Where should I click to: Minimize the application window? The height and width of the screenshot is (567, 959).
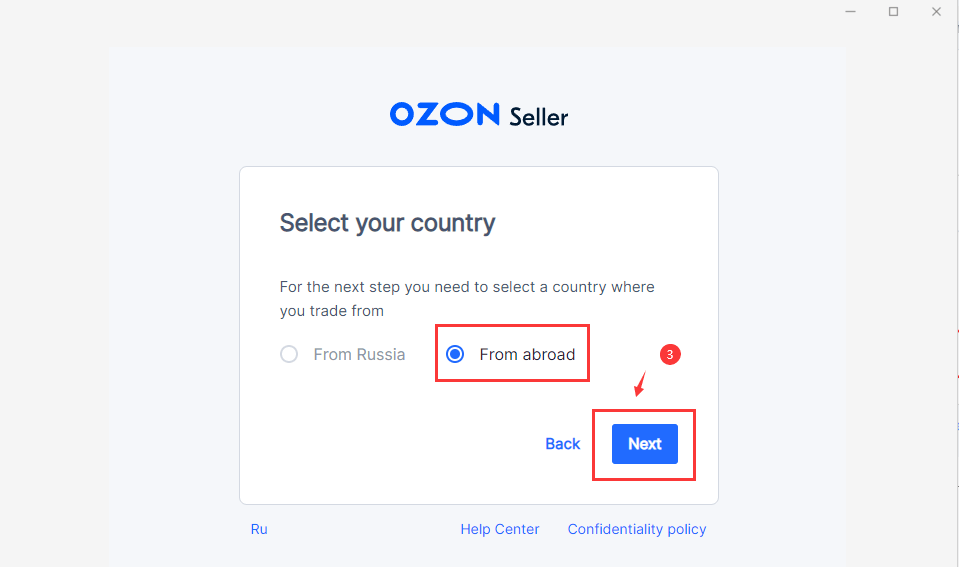point(850,11)
